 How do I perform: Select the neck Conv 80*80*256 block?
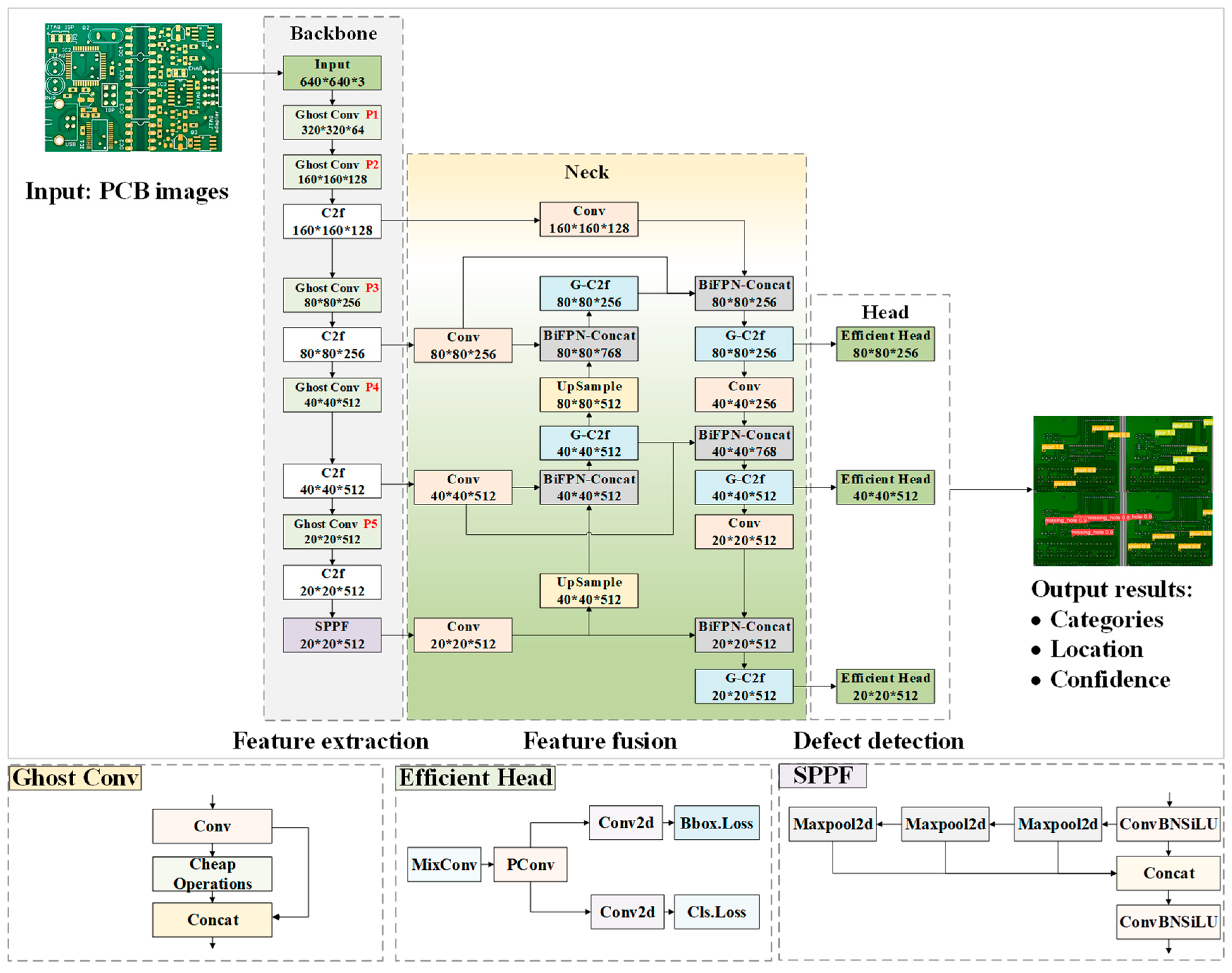(x=463, y=345)
